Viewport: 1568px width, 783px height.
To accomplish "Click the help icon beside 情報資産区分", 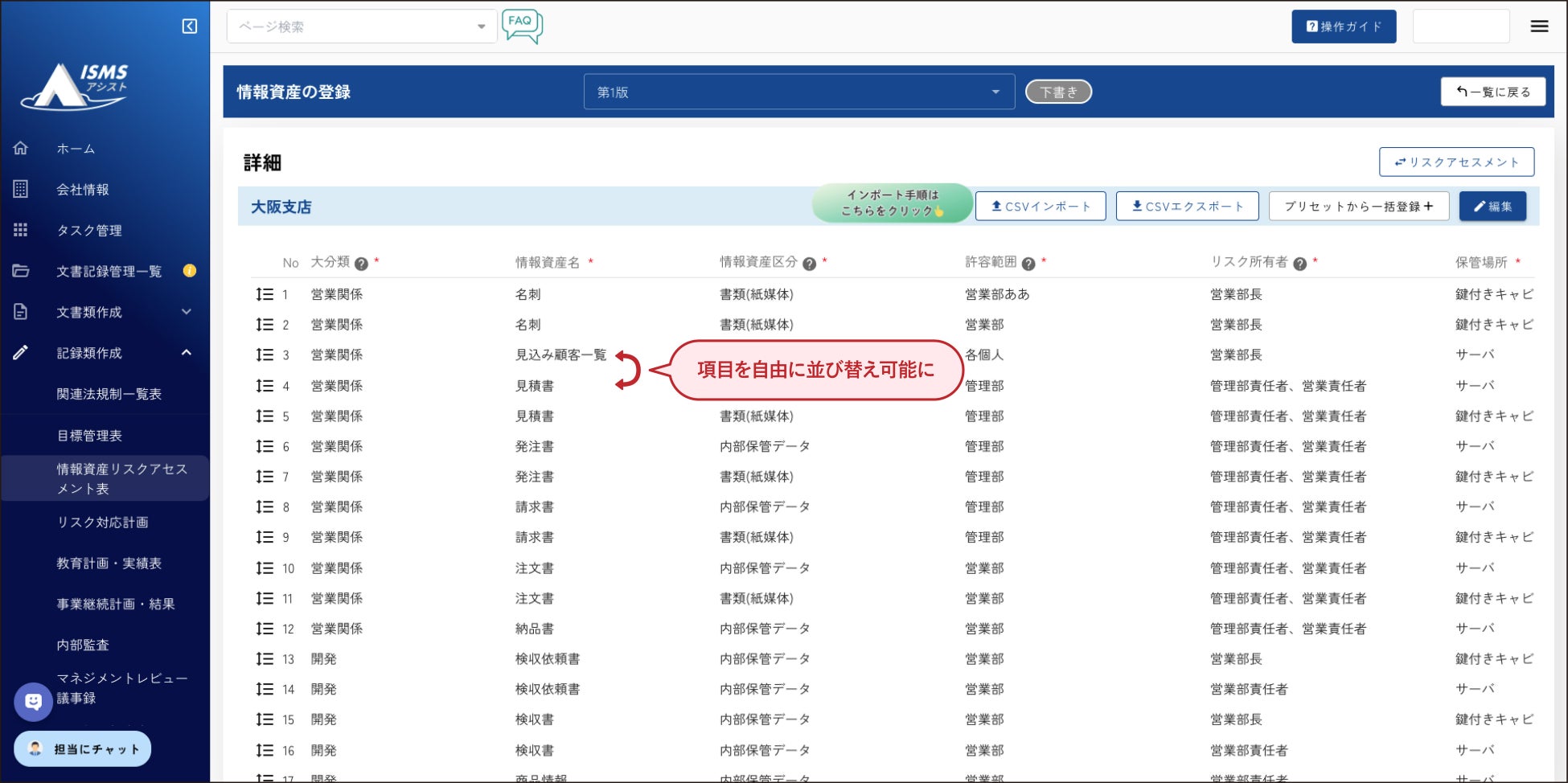I will click(809, 264).
